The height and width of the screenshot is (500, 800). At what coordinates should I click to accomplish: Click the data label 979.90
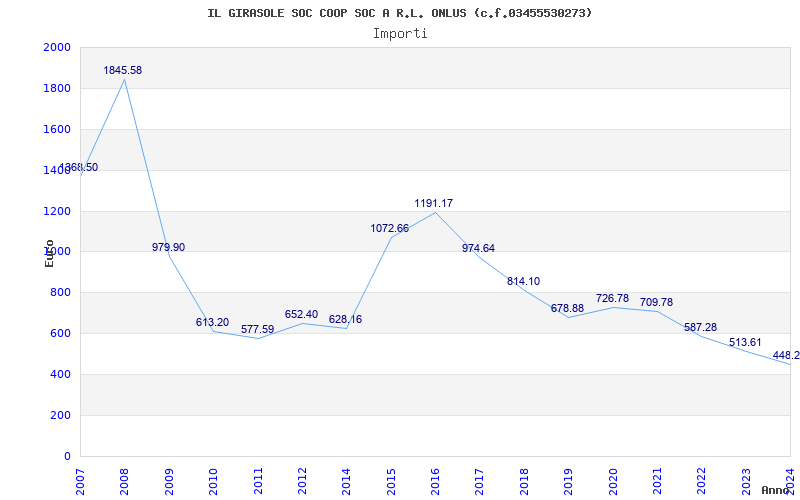click(168, 247)
